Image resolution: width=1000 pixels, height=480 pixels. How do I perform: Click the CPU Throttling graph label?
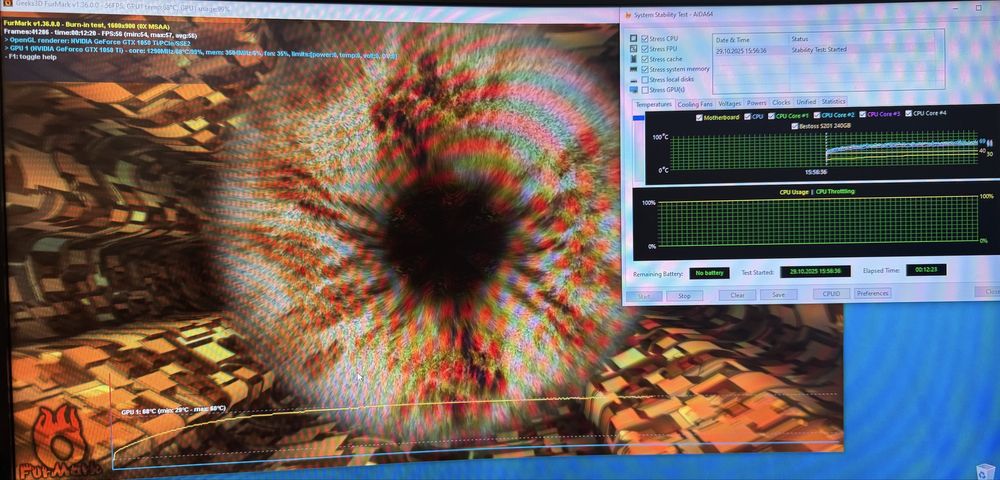pyautogui.click(x=835, y=191)
